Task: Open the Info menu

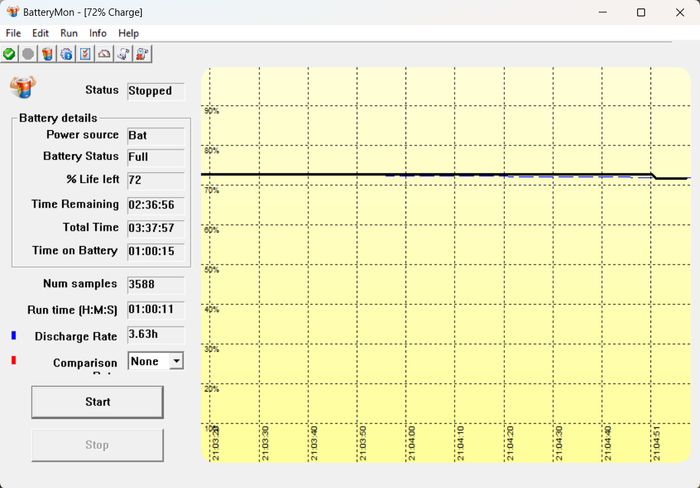Action: tap(97, 33)
